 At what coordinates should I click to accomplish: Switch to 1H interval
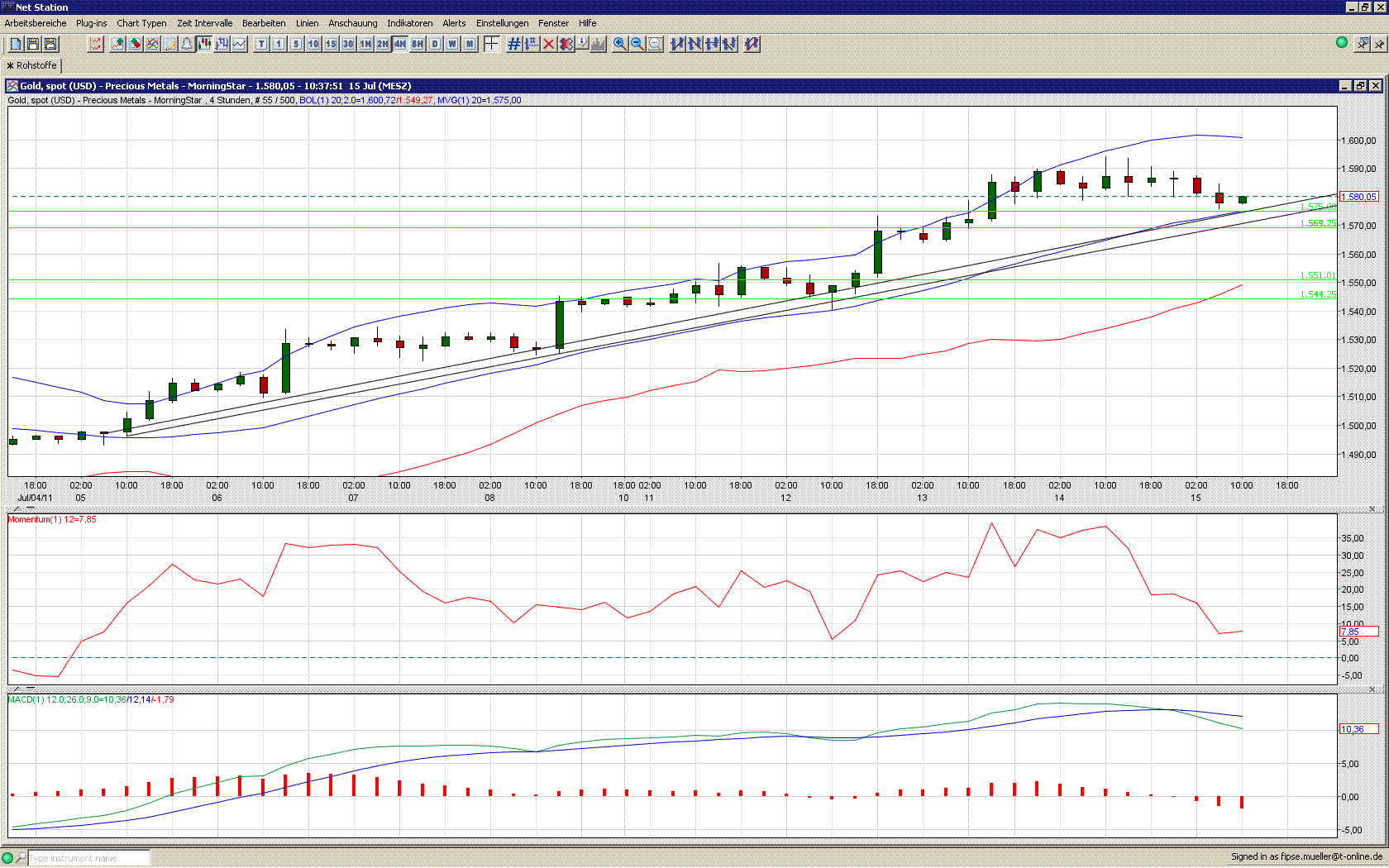pos(365,44)
